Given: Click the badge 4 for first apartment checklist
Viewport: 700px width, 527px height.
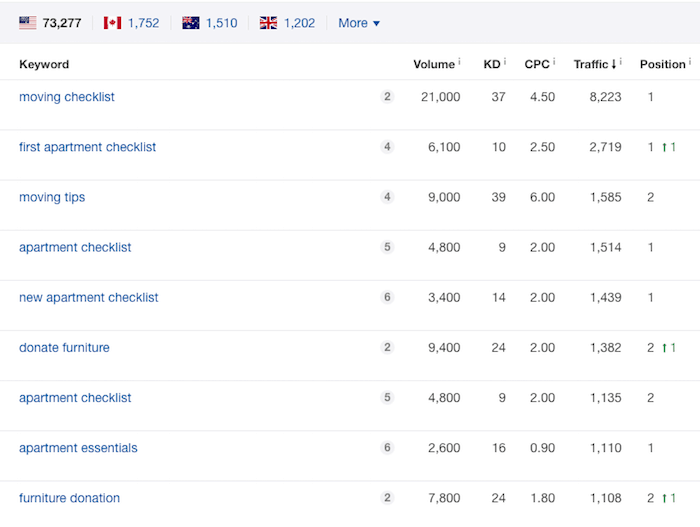Looking at the screenshot, I should tap(387, 146).
